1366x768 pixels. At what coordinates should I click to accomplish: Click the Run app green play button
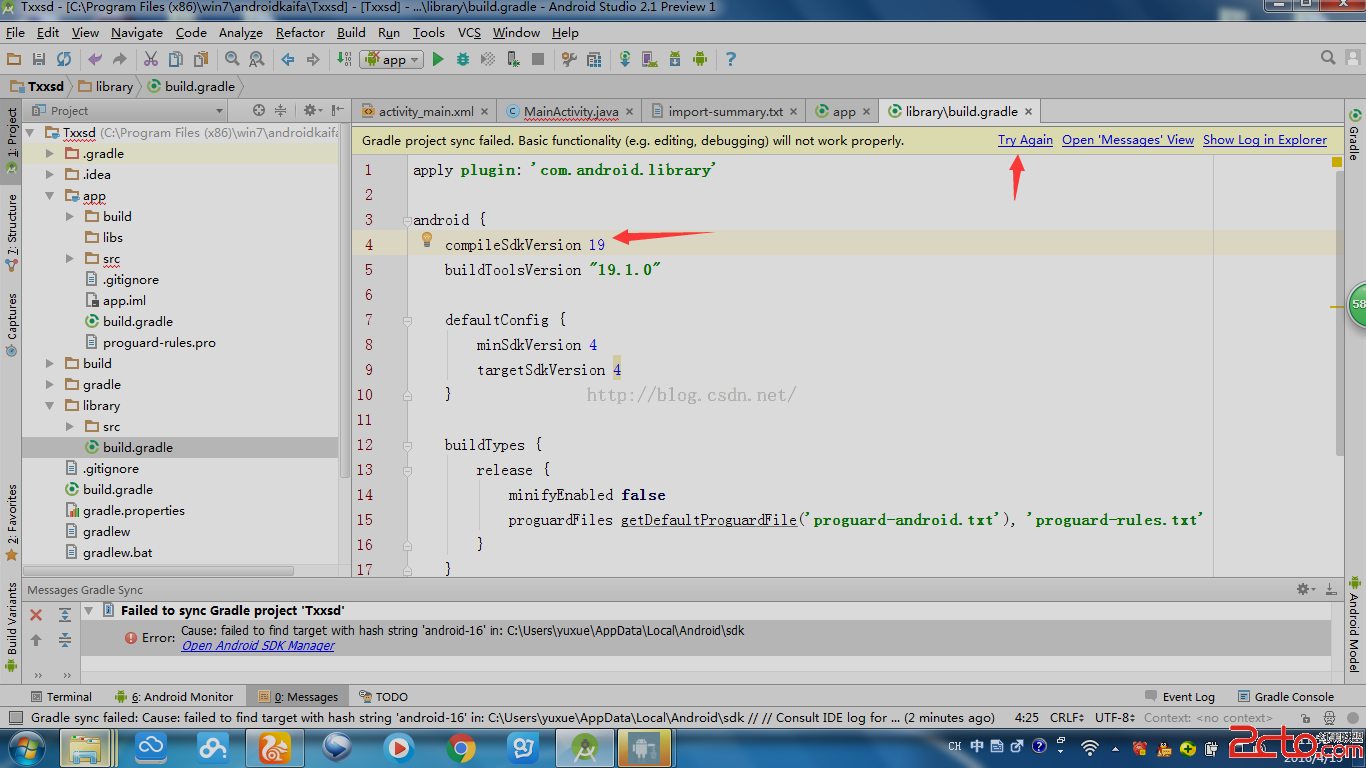pyautogui.click(x=437, y=60)
